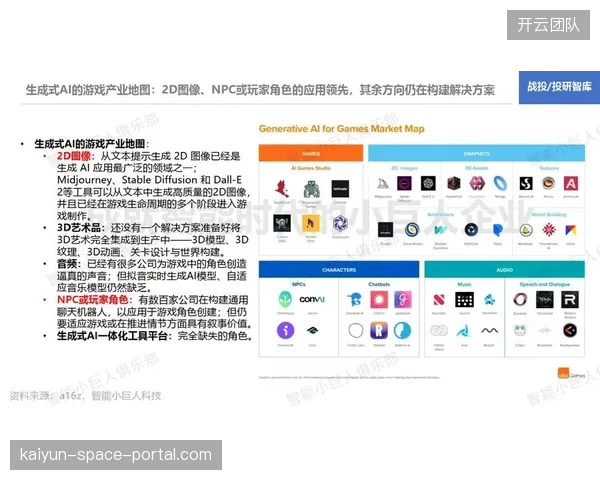Click the Mubert wave line logo
The height and width of the screenshot is (480, 600).
point(489,330)
